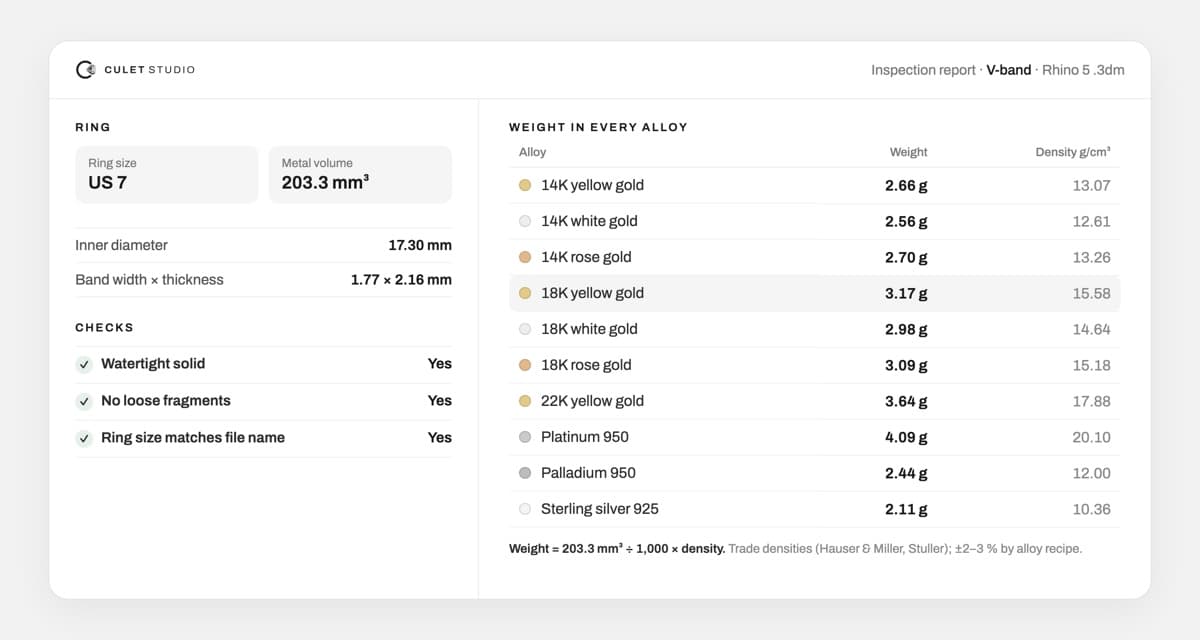
Task: Click the Culet Studio logo icon
Action: click(x=86, y=70)
